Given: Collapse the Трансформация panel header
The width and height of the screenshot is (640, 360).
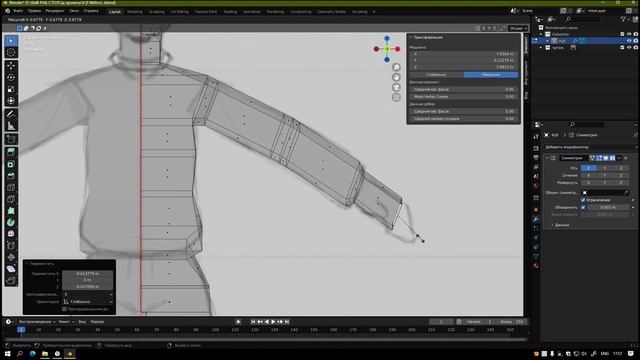Looking at the screenshot, I should click(x=427, y=37).
